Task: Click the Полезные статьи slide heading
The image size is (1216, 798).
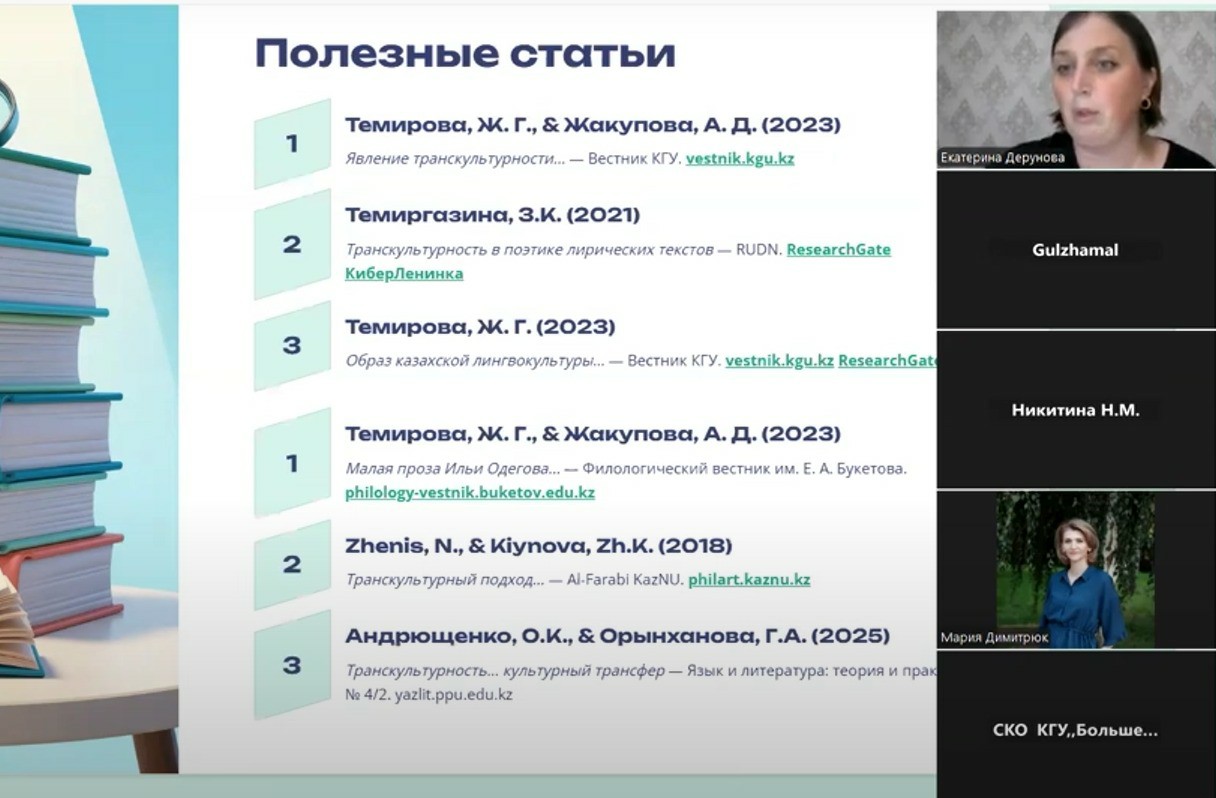Action: 465,53
